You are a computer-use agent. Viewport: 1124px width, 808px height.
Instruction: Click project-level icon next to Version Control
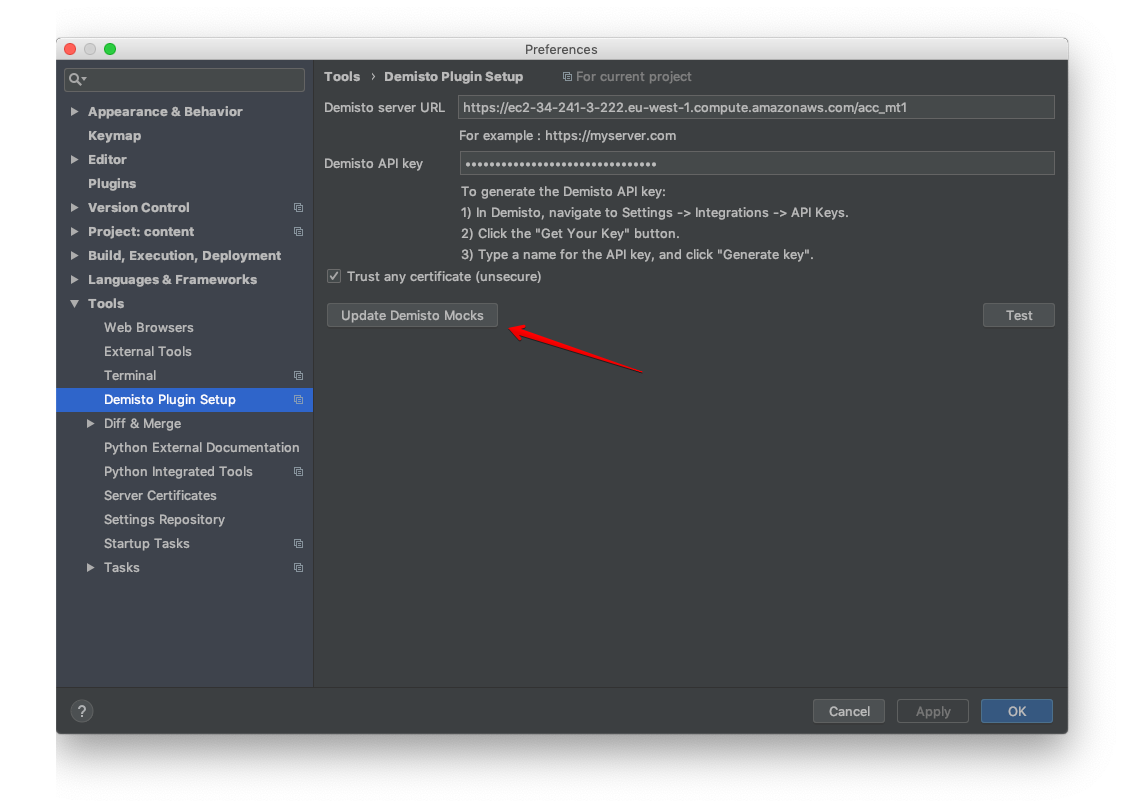pos(298,207)
